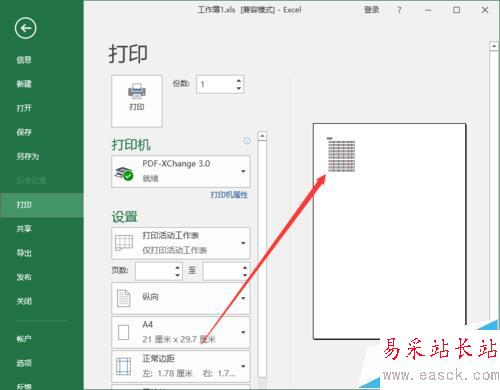Image resolution: width=500 pixels, height=390 pixels.
Task: Click the ending page field after 至
Action: tap(222, 271)
